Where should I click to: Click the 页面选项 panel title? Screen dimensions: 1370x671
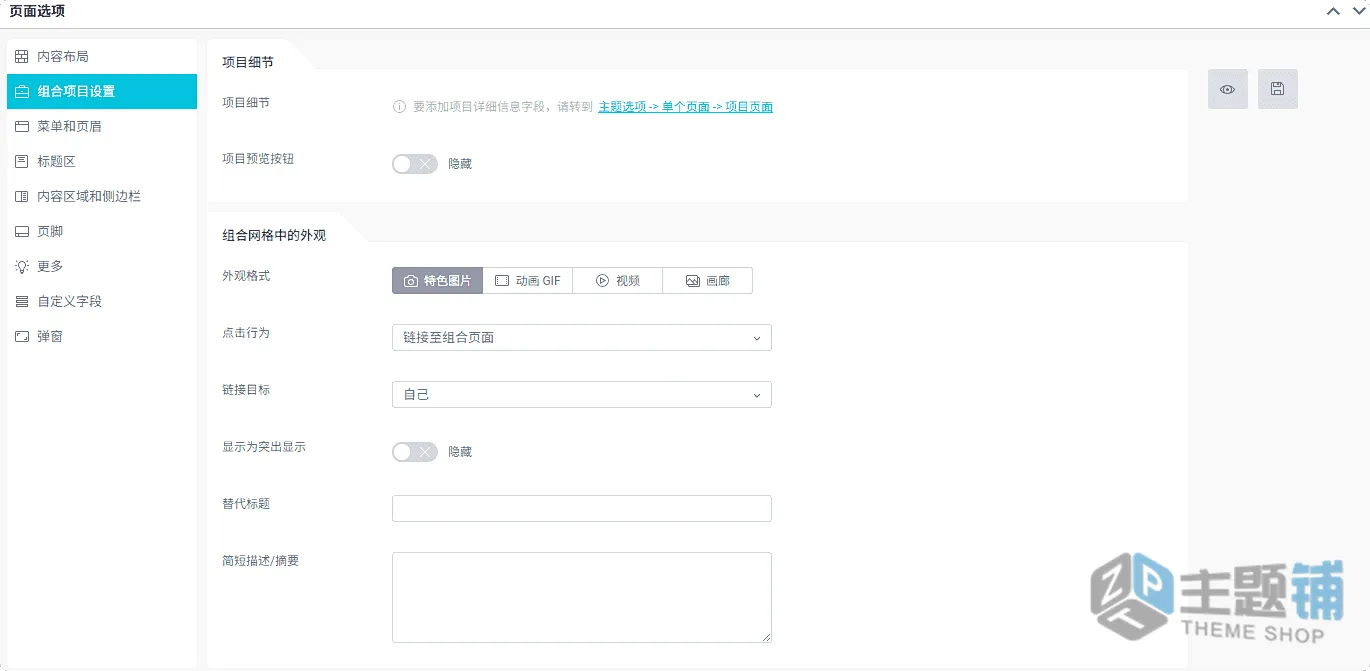coord(38,11)
